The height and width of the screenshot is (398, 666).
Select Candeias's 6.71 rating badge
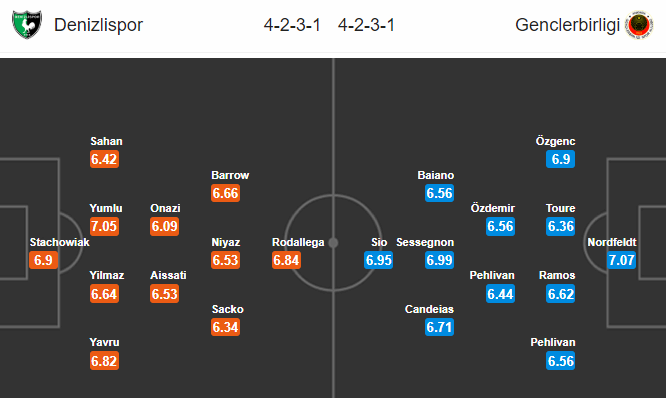(440, 327)
